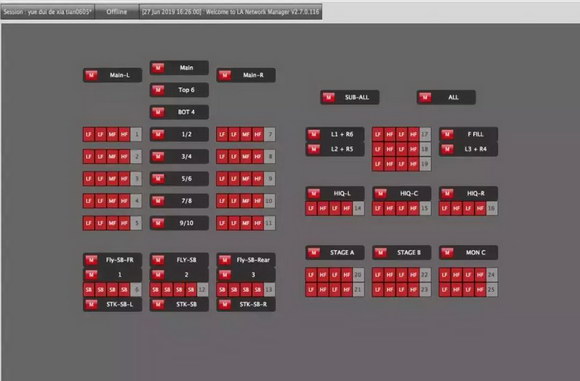Click the HF channel of amplifier 1

coord(124,134)
